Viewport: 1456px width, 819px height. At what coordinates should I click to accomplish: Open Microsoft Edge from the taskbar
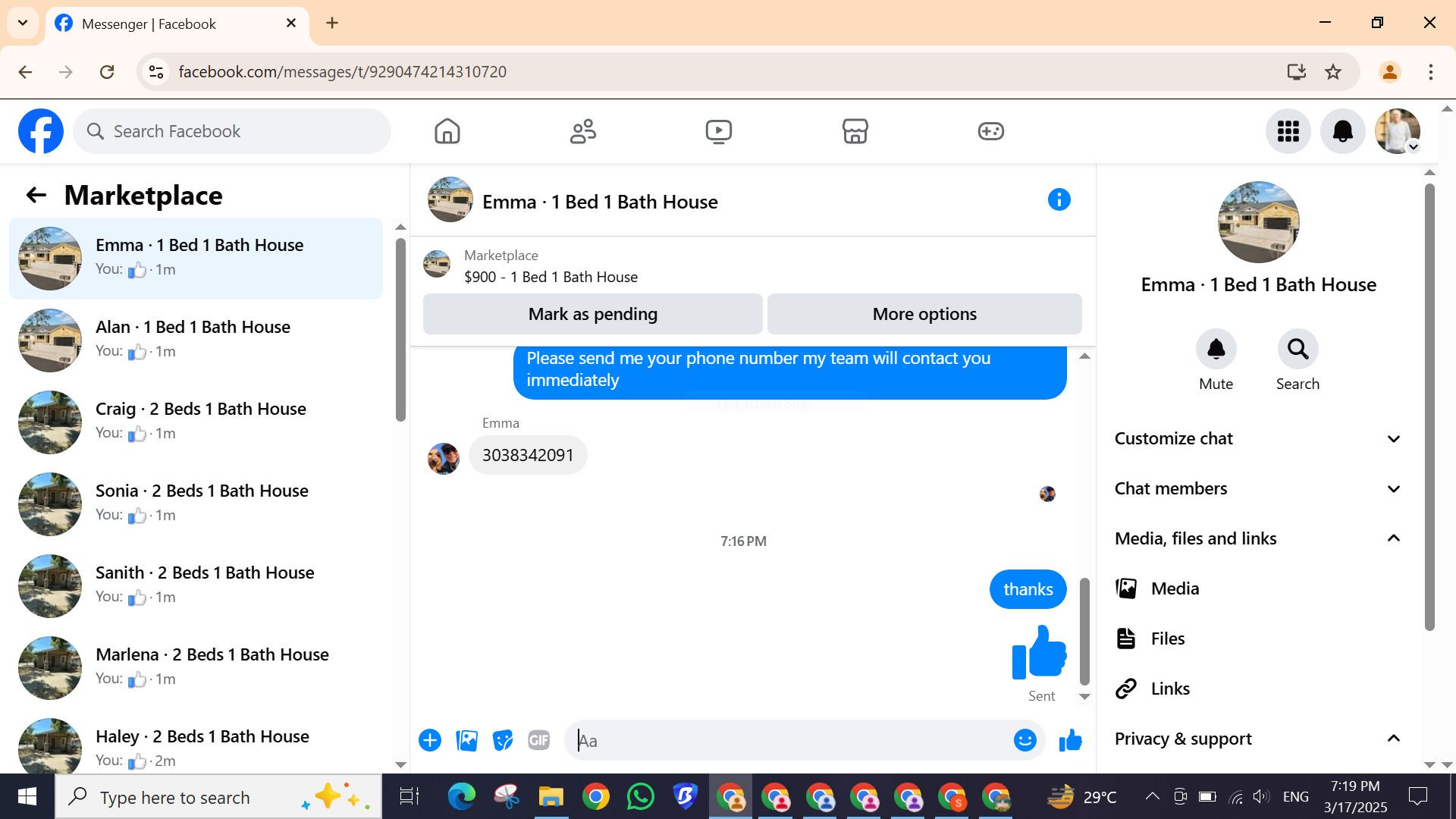click(461, 796)
